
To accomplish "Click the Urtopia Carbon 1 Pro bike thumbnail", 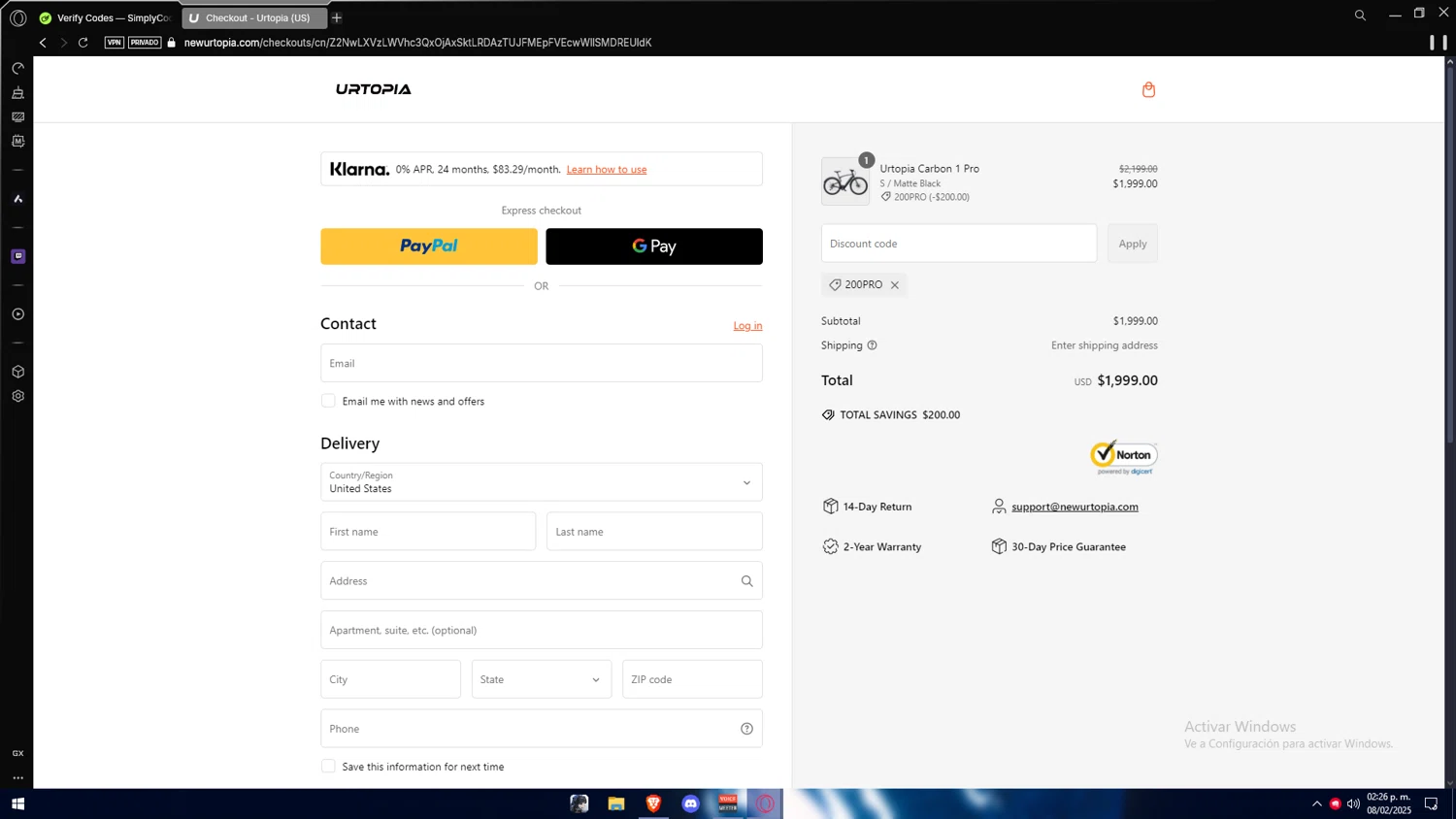I will click(845, 181).
